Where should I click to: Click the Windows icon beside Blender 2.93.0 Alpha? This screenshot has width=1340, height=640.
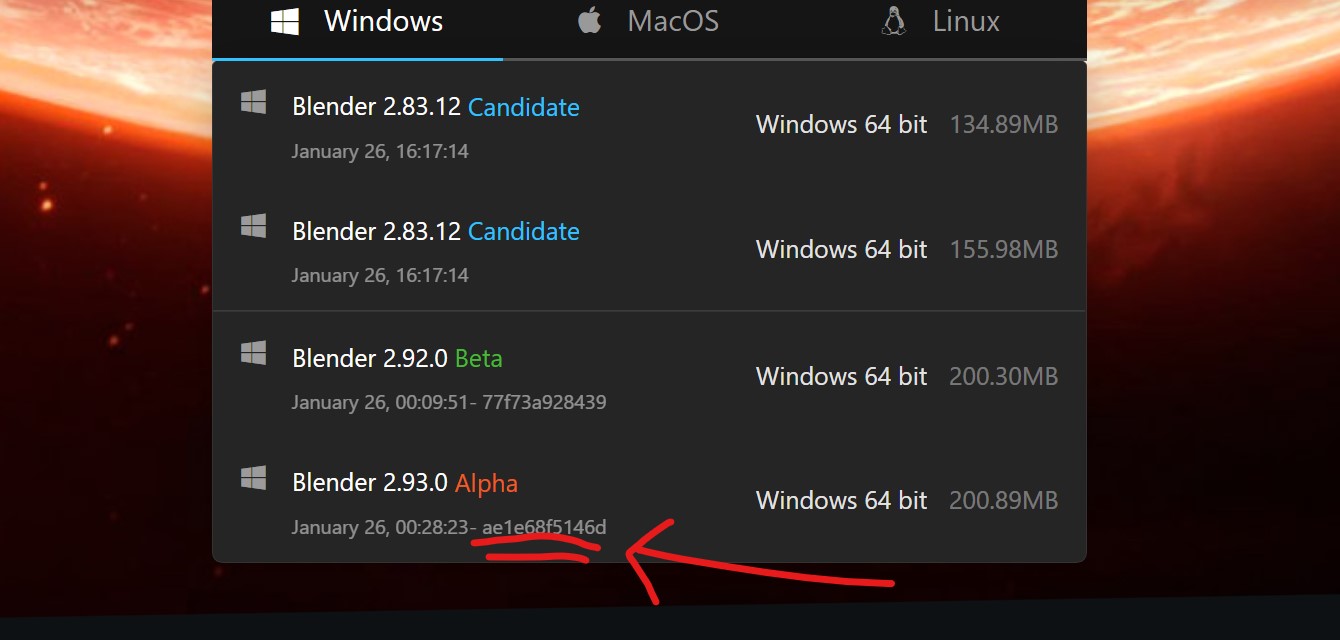pos(255,476)
